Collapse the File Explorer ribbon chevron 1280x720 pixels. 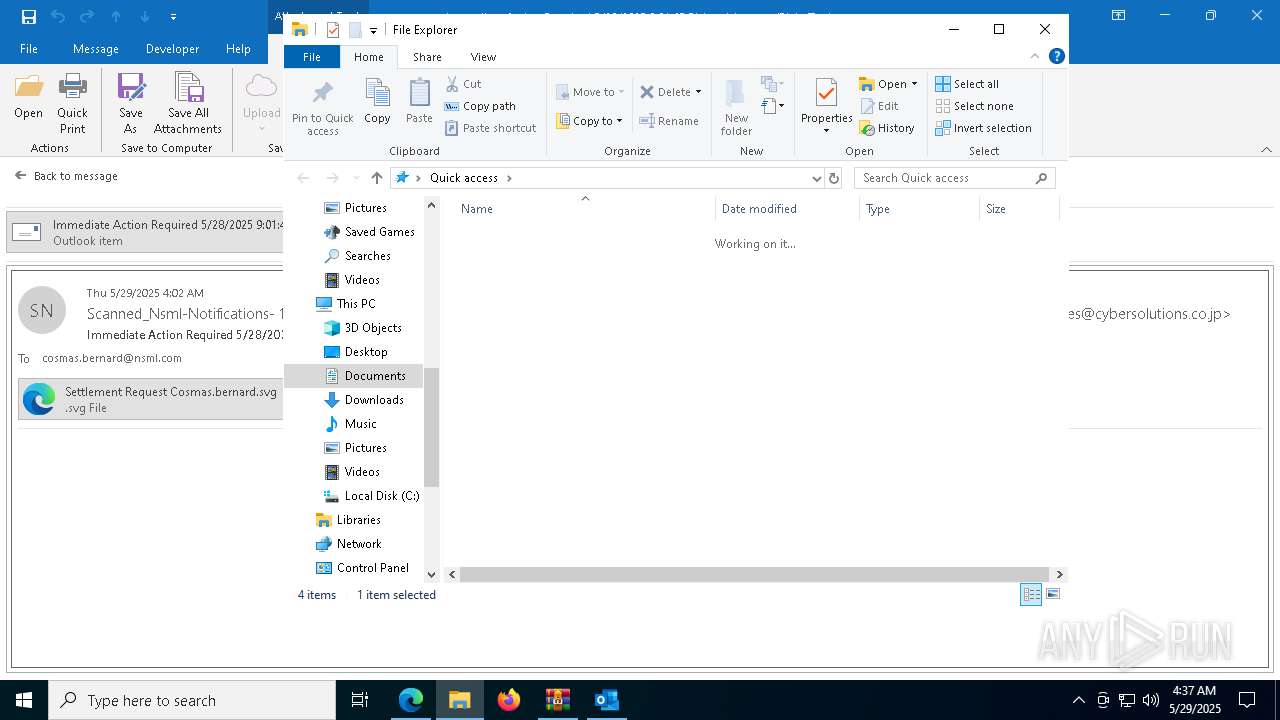point(1035,57)
